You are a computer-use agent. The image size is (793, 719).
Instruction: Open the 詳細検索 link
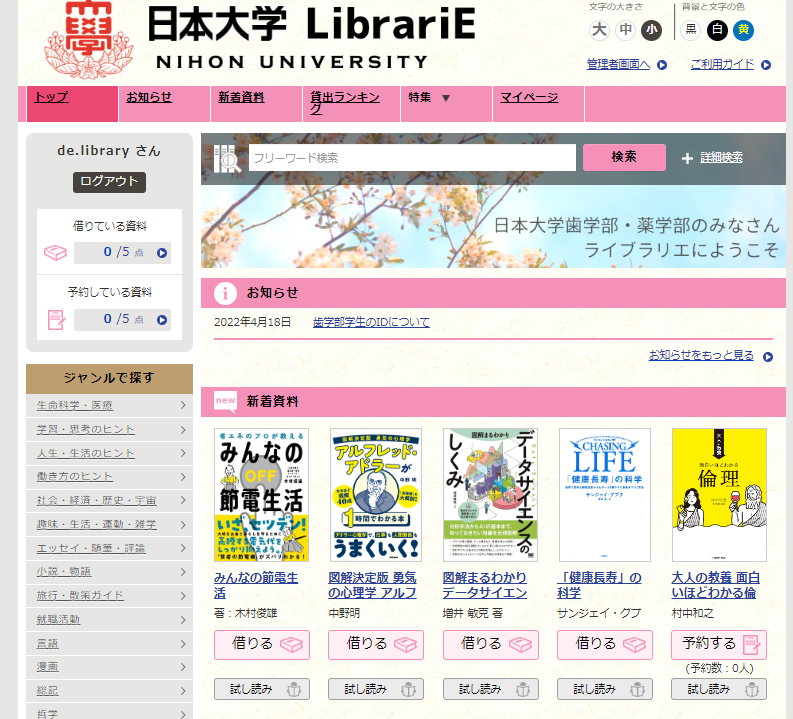tap(721, 158)
